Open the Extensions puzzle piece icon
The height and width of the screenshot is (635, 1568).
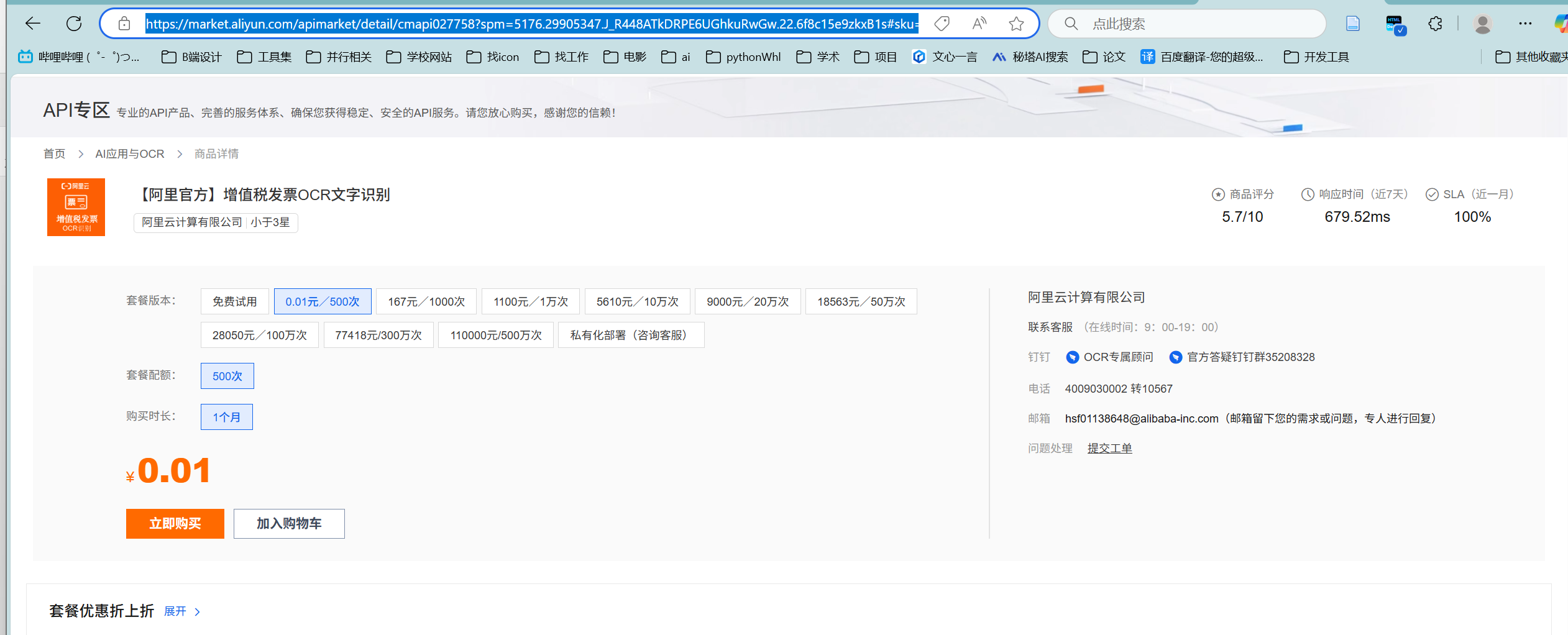[x=1435, y=24]
